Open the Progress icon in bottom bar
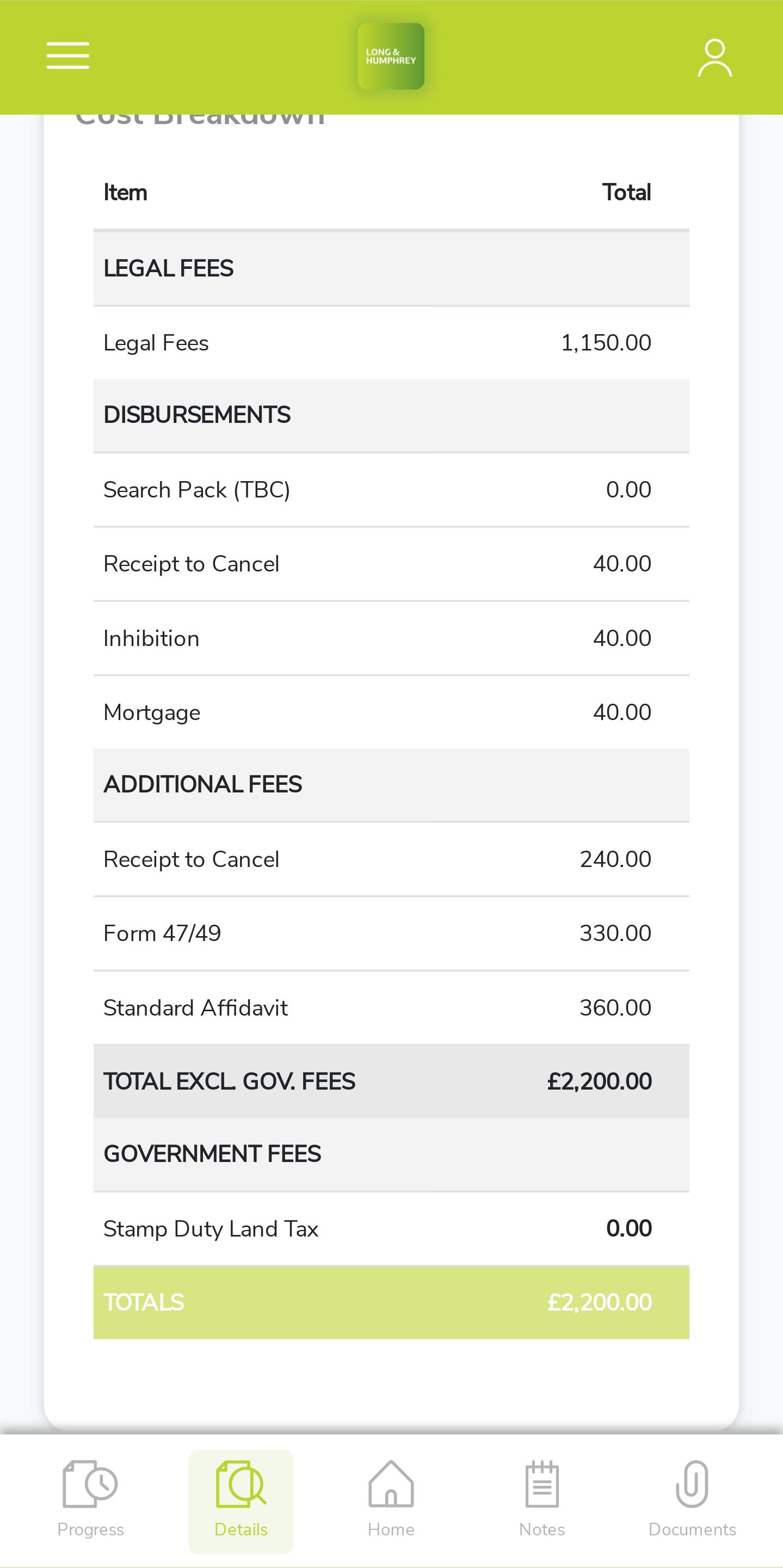Image resolution: width=783 pixels, height=1568 pixels. tap(90, 1484)
